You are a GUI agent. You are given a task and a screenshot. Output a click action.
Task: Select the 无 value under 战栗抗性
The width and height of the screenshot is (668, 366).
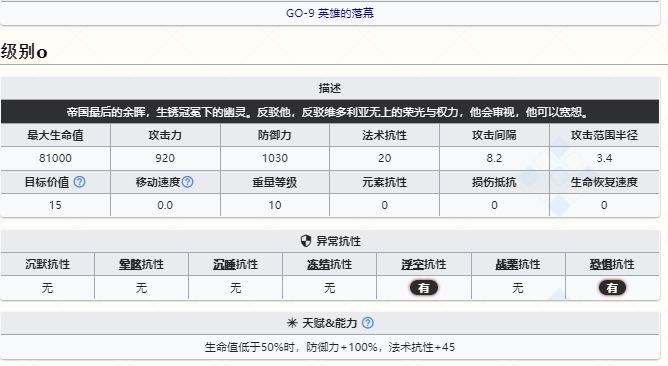(518, 288)
